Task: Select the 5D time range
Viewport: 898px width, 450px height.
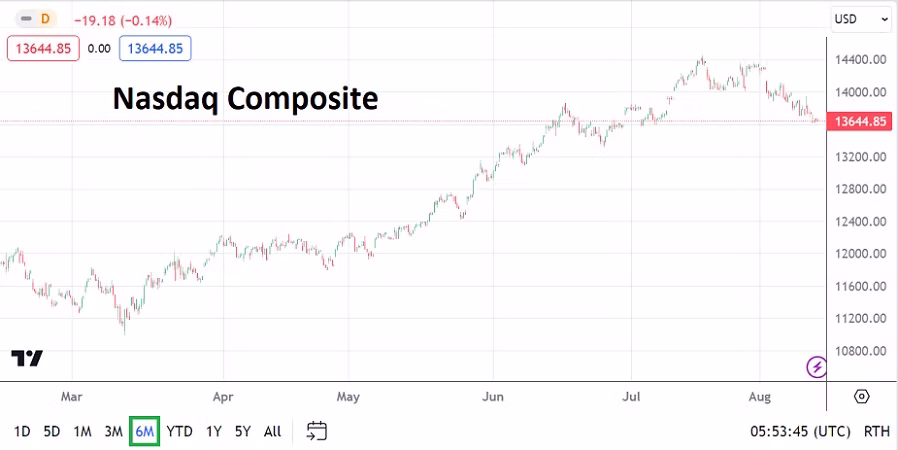Action: click(x=52, y=432)
